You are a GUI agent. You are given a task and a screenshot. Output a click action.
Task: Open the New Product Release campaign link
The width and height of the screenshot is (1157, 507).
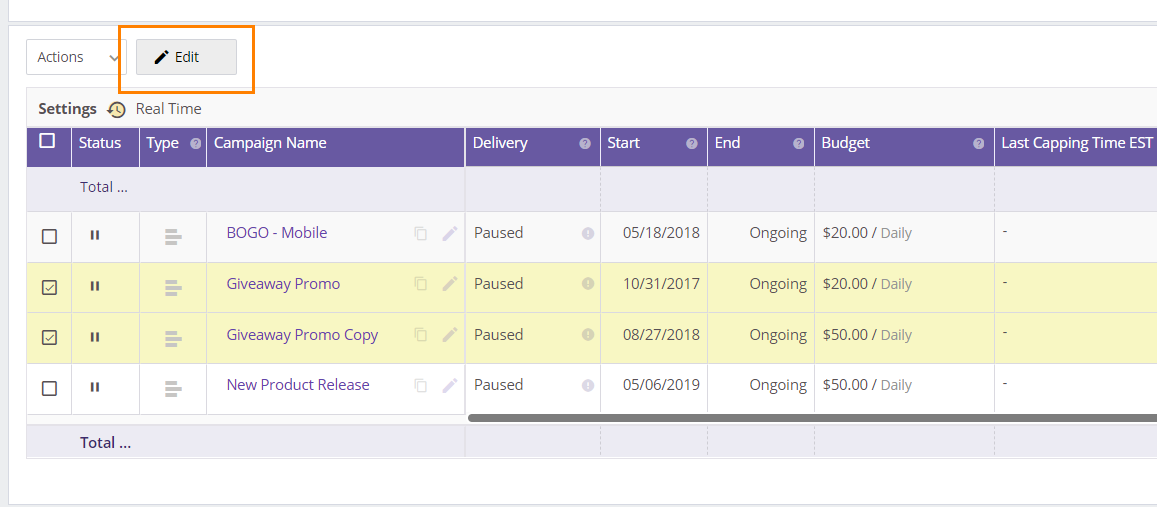click(298, 385)
